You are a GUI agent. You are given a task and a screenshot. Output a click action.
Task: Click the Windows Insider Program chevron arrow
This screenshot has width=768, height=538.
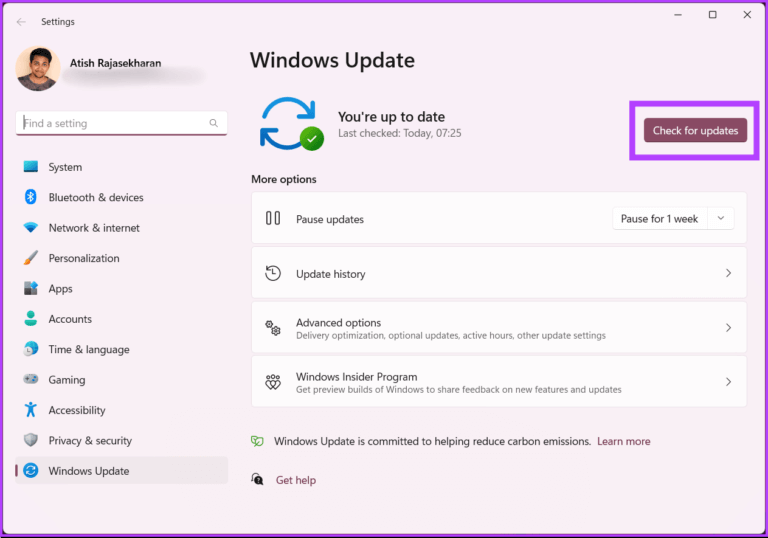pos(728,382)
